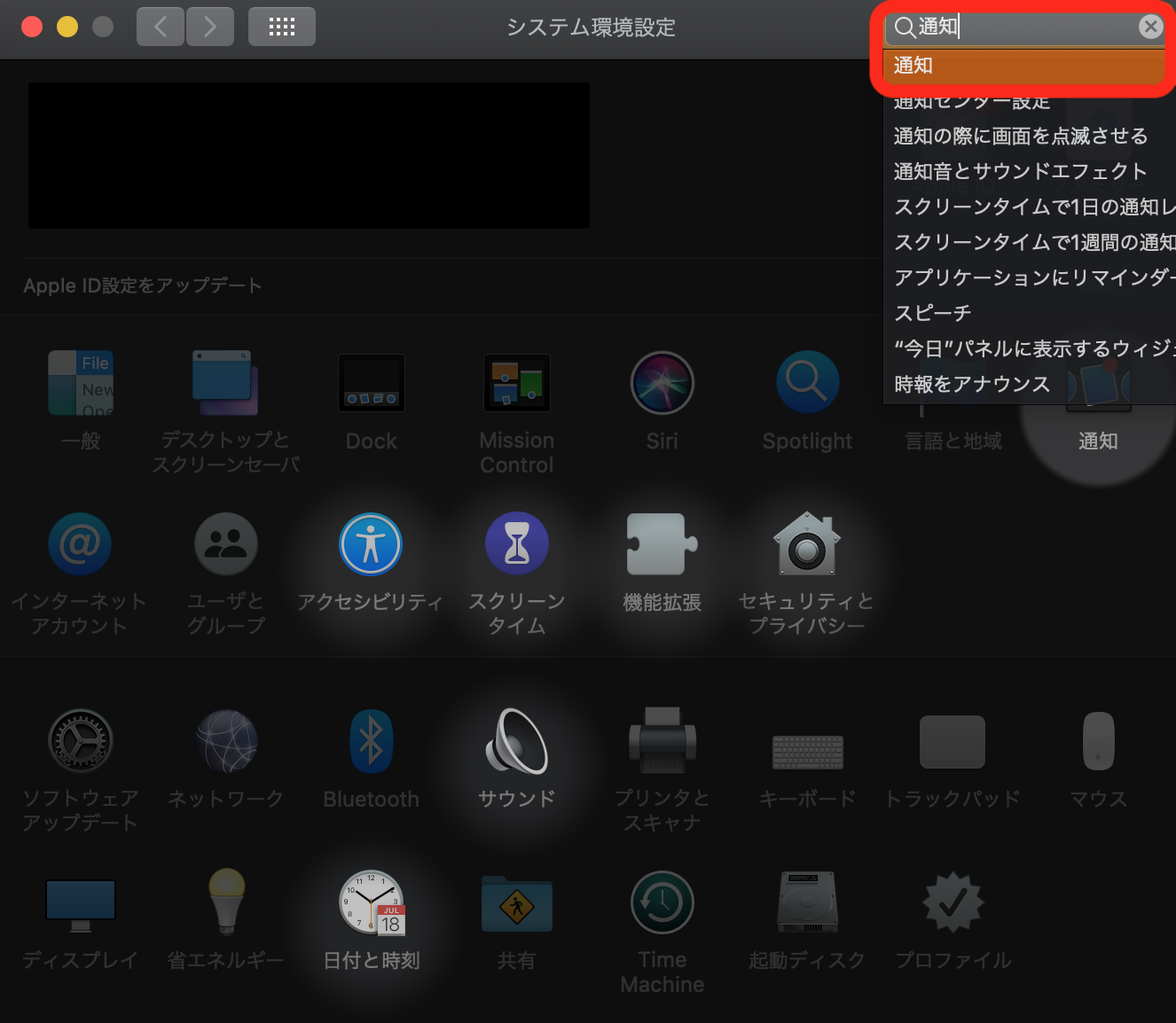Select スクリーンタイムで1週間の通知 suggestion
1176x1023 pixels.
pos(1030,242)
